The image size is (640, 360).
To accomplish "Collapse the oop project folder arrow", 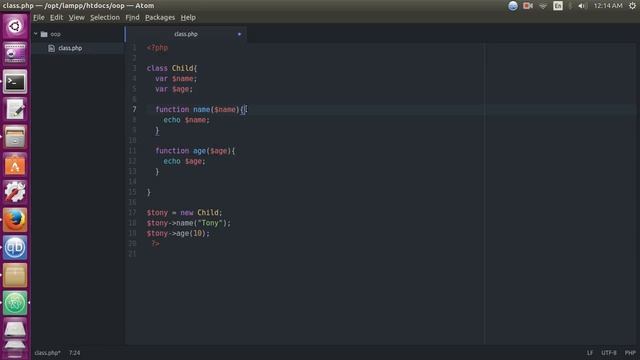I will 36,34.
